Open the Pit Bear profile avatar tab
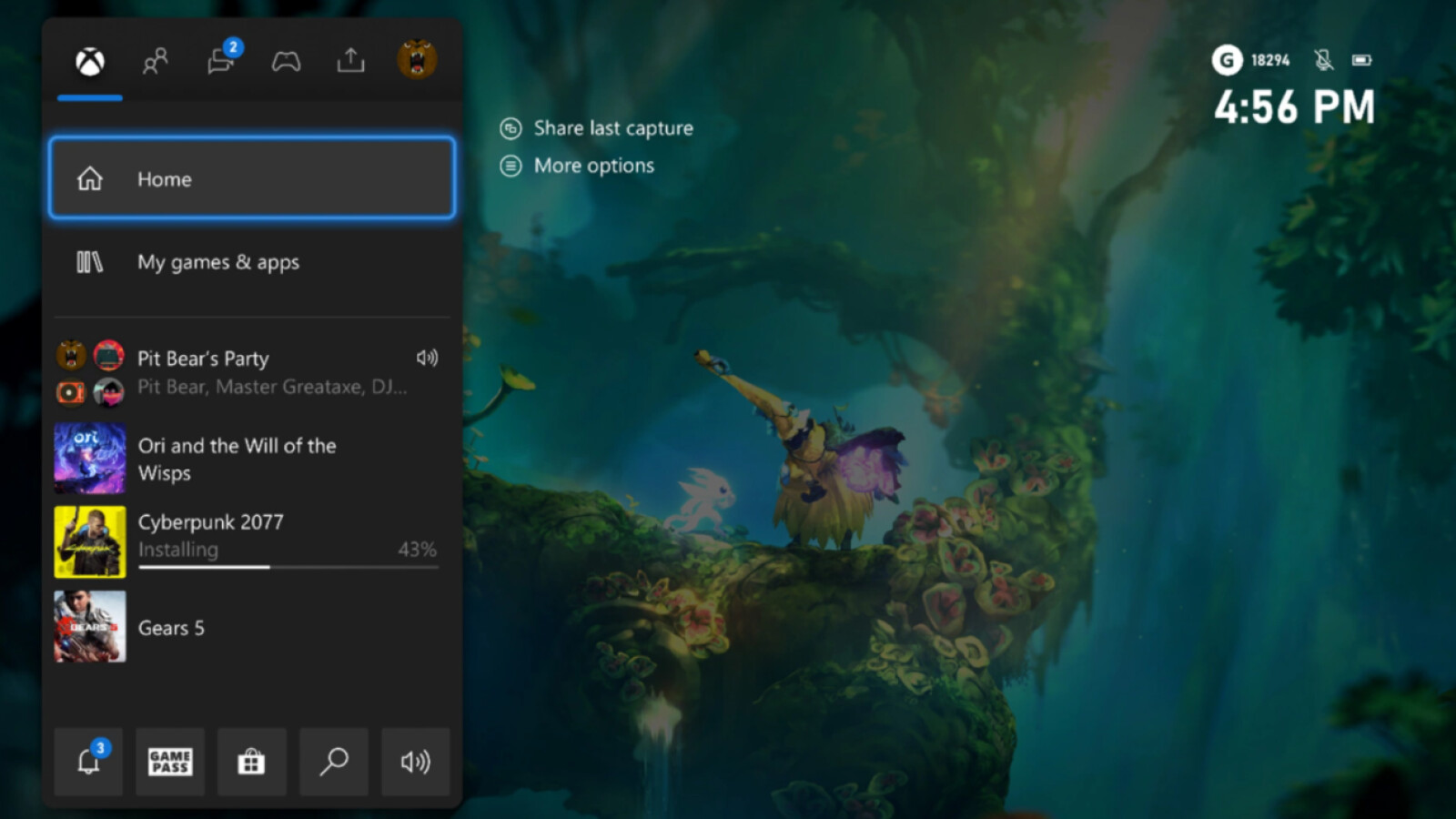The height and width of the screenshot is (819, 1456). pos(417,60)
